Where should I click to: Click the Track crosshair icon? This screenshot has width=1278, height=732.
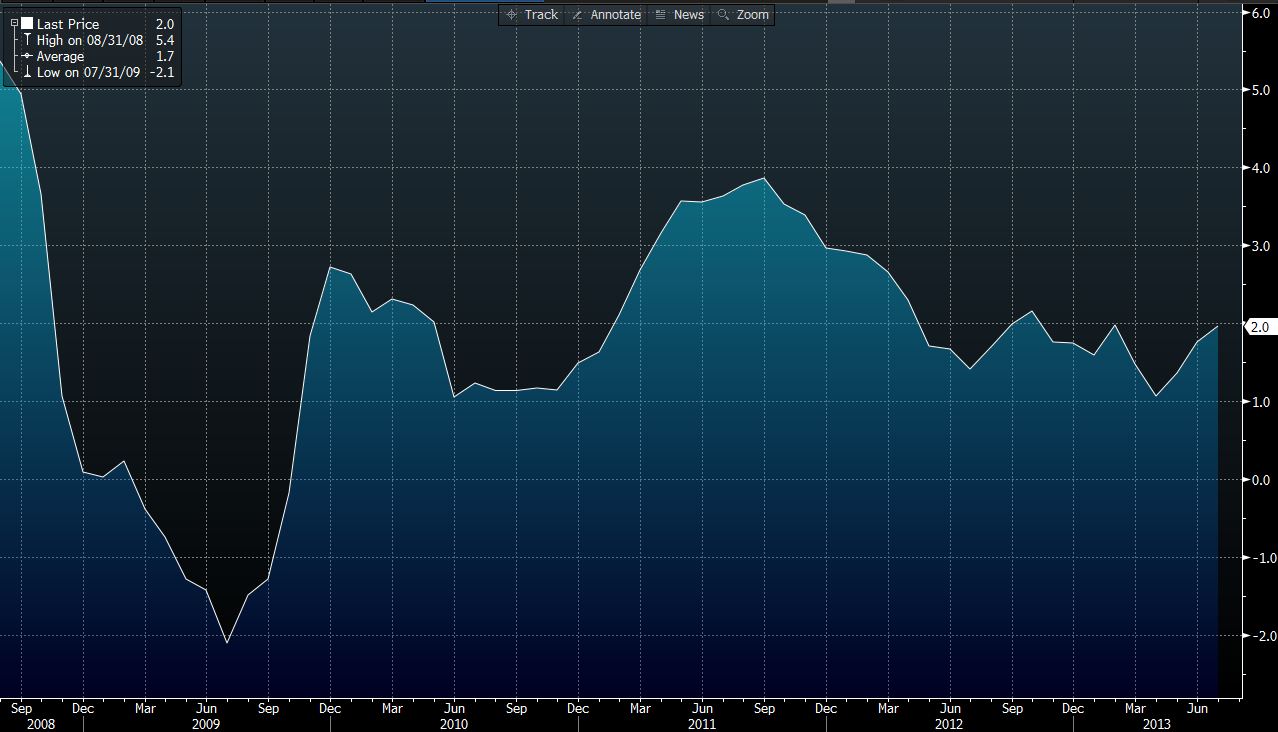(x=512, y=15)
